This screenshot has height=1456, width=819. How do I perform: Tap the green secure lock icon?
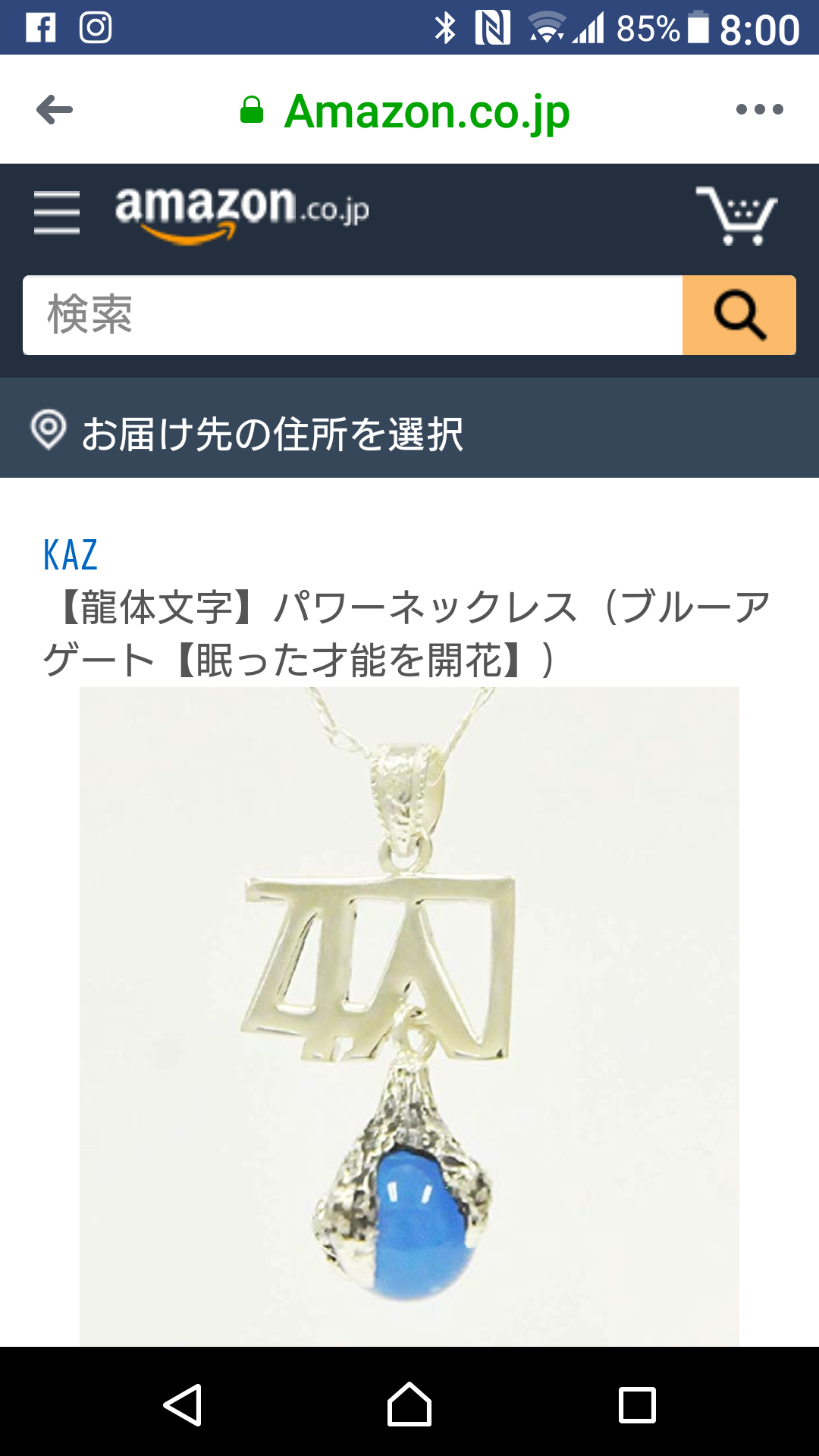click(x=252, y=110)
